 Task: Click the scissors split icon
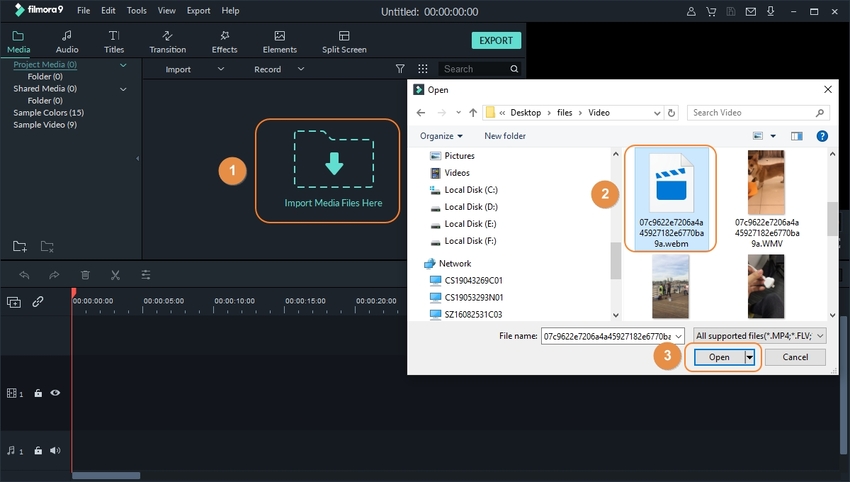pyautogui.click(x=115, y=275)
